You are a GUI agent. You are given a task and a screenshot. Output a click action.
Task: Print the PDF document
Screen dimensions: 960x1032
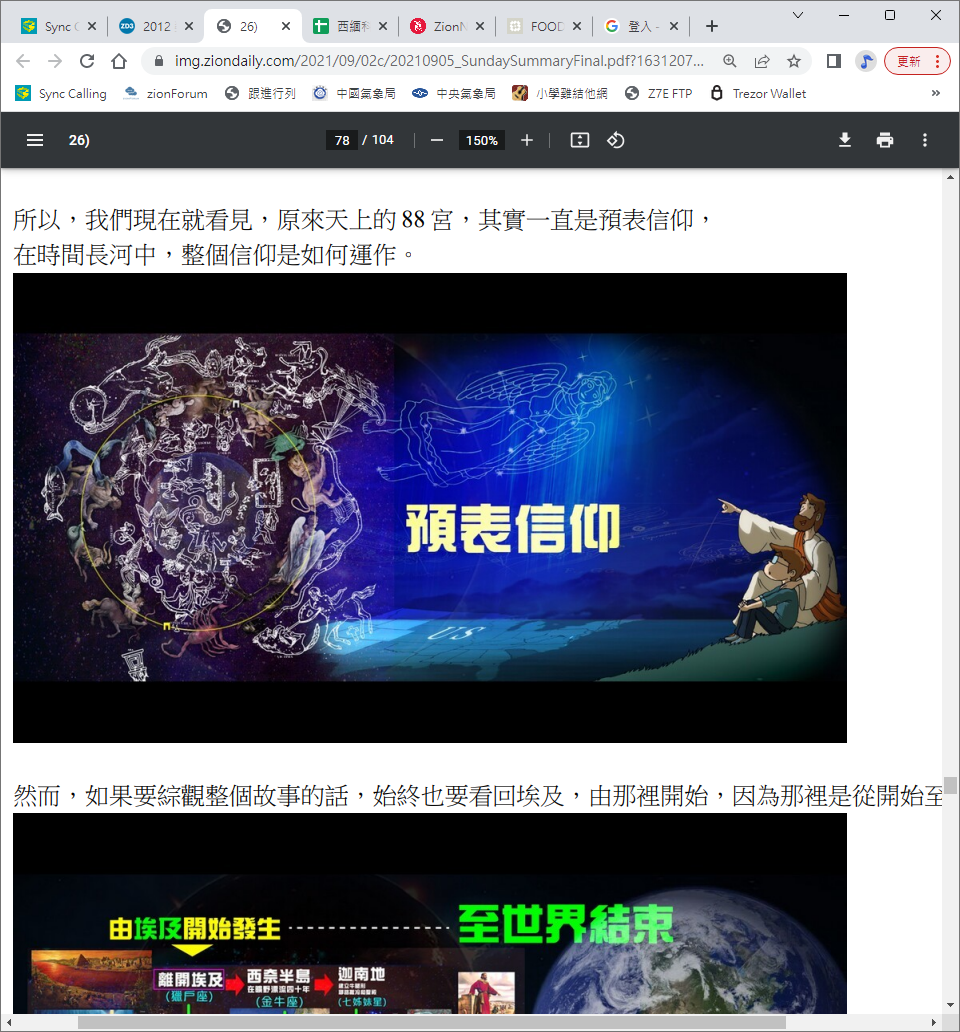click(x=885, y=140)
